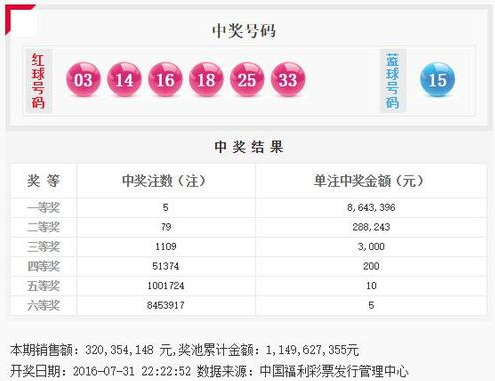Click the red ball numbered 18
495x381 pixels.
pos(206,79)
